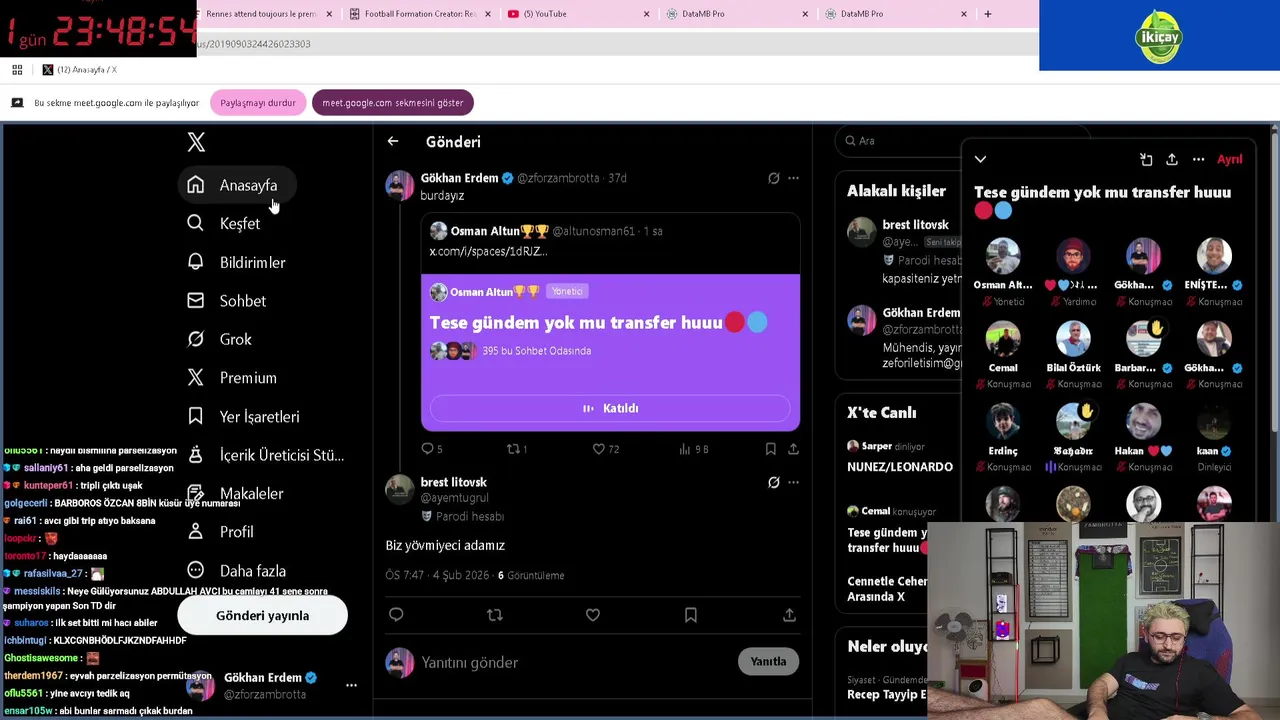Expand Daha fazla in the sidebar

click(x=237, y=571)
